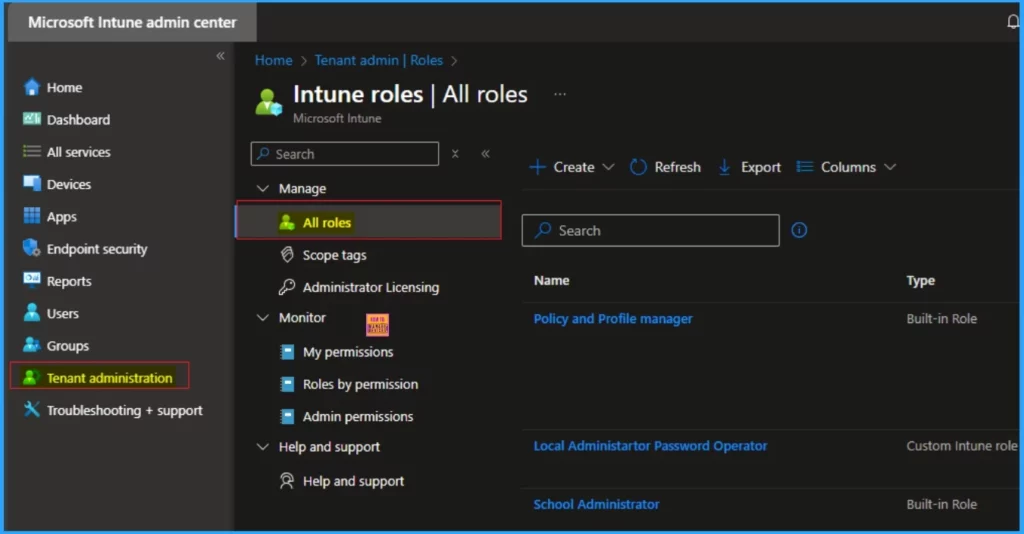Screen dimensions: 1024x534
Task: Click the Admin permissions icon
Action: [x=287, y=416]
